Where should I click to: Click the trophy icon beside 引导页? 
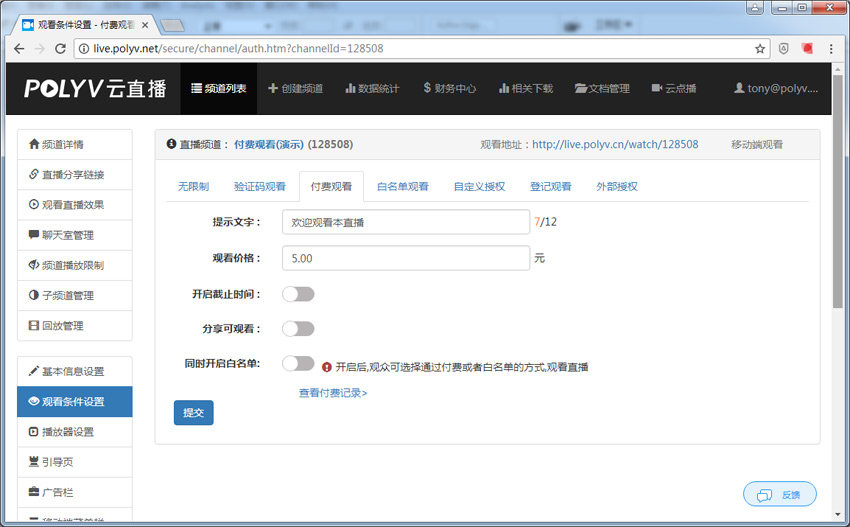(35, 462)
